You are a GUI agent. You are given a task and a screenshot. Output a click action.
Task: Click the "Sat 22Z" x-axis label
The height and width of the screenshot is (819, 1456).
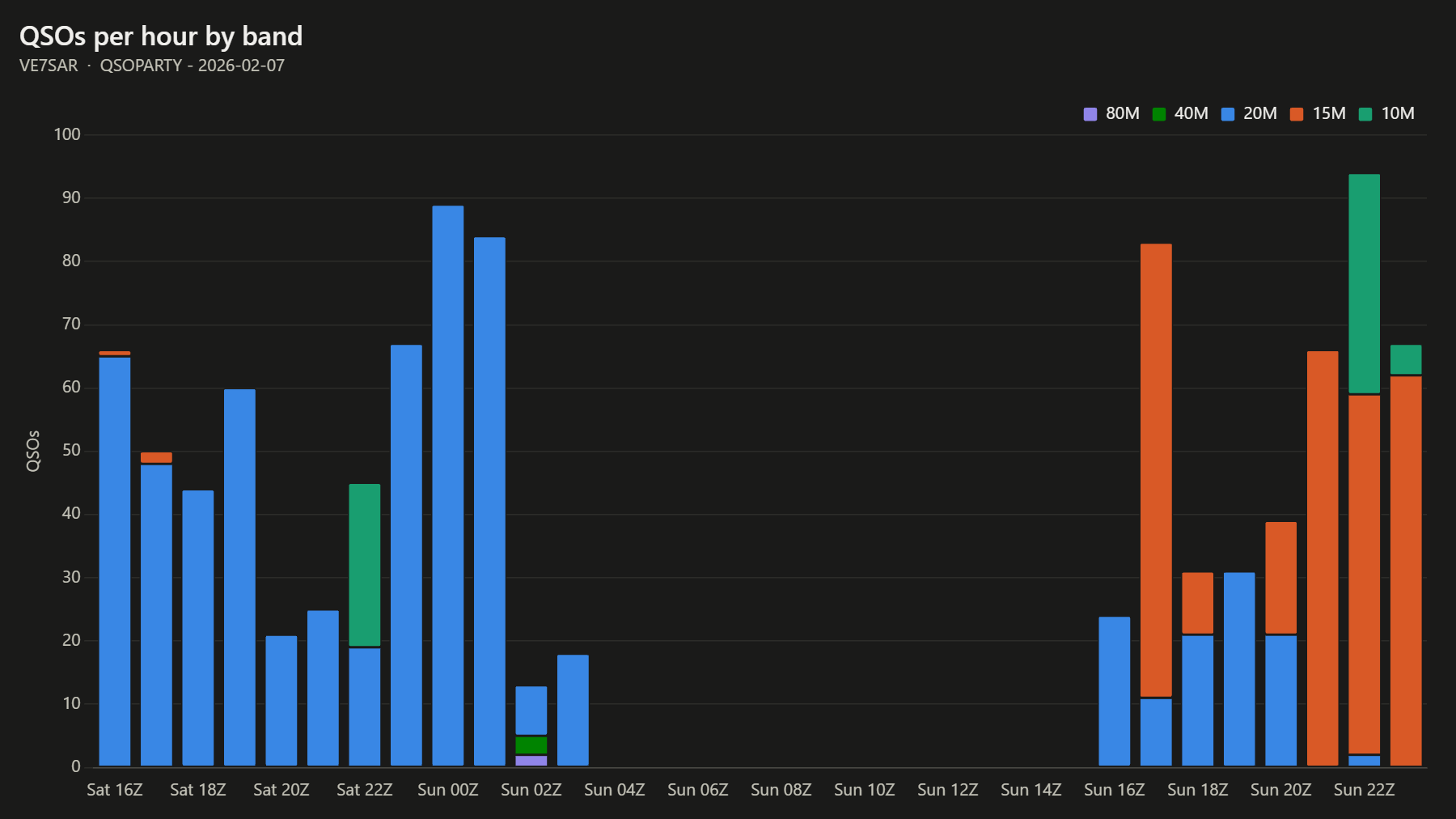[x=365, y=790]
